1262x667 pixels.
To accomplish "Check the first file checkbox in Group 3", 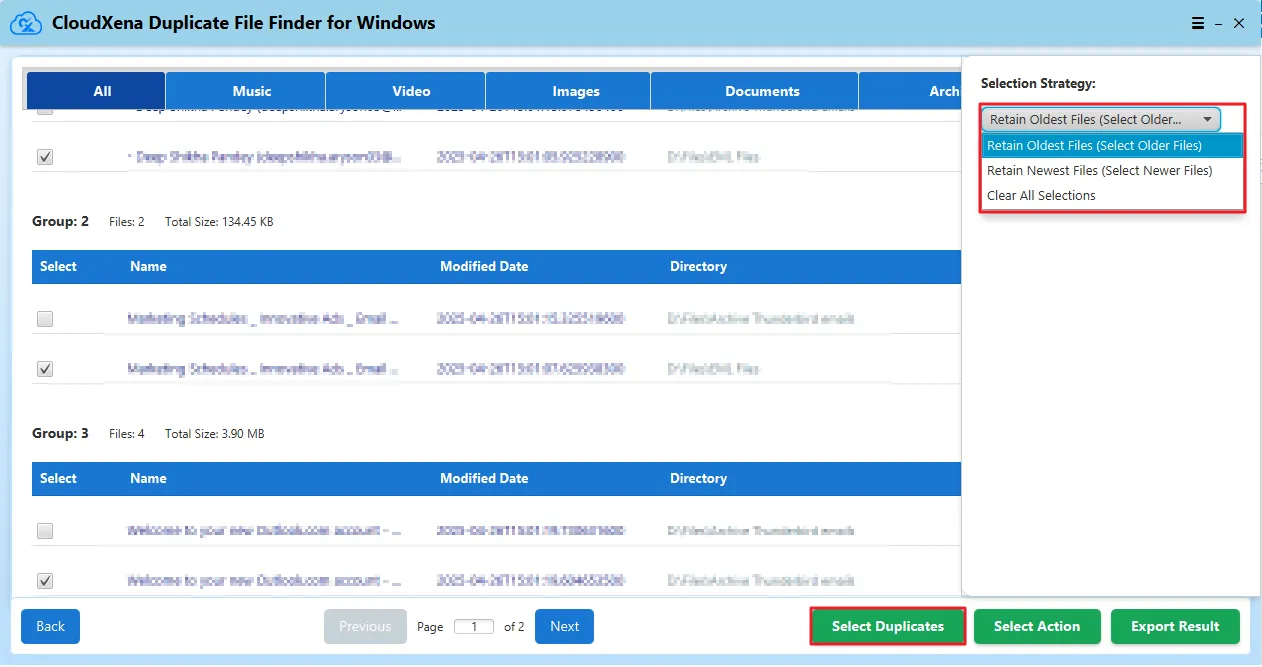I will coord(45,531).
